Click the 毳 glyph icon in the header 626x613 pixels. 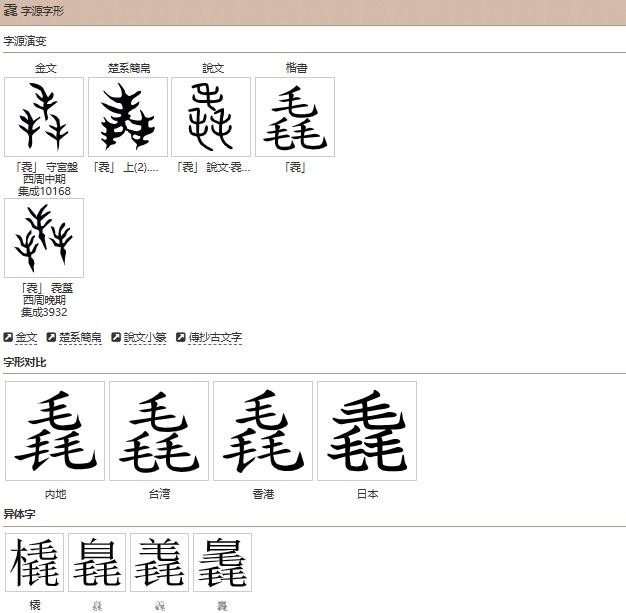point(10,11)
